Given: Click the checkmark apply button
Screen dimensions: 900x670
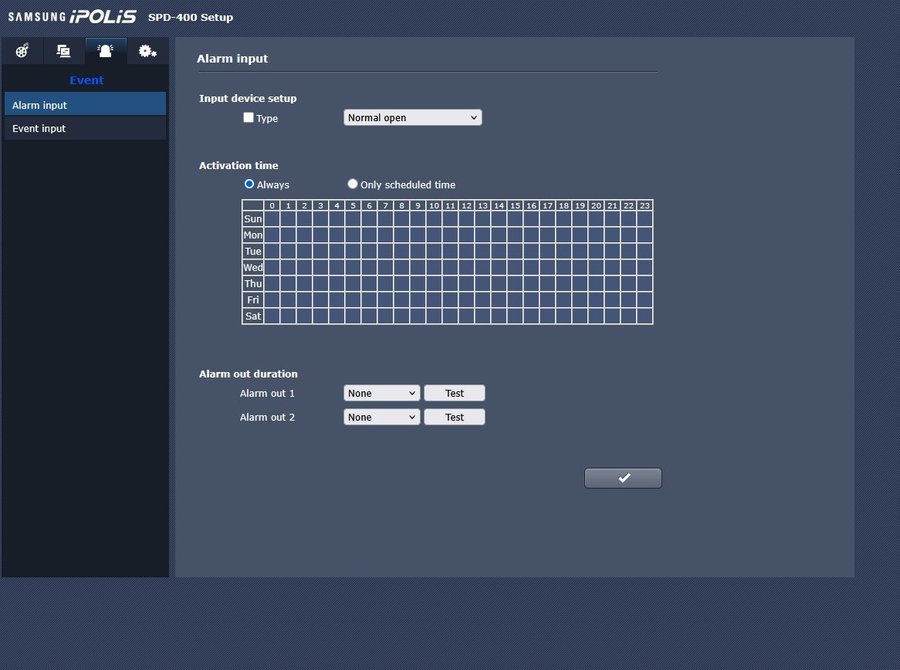Looking at the screenshot, I should tap(622, 478).
